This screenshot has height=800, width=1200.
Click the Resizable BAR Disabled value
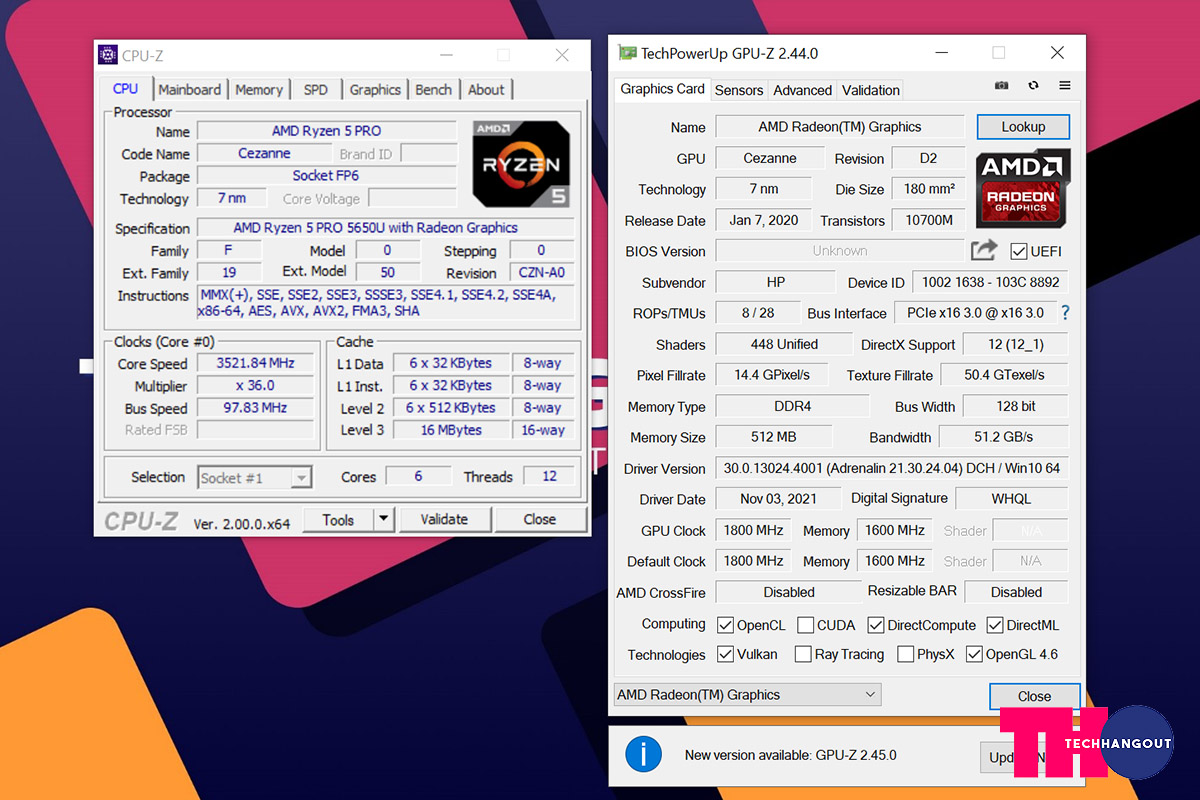1016,592
